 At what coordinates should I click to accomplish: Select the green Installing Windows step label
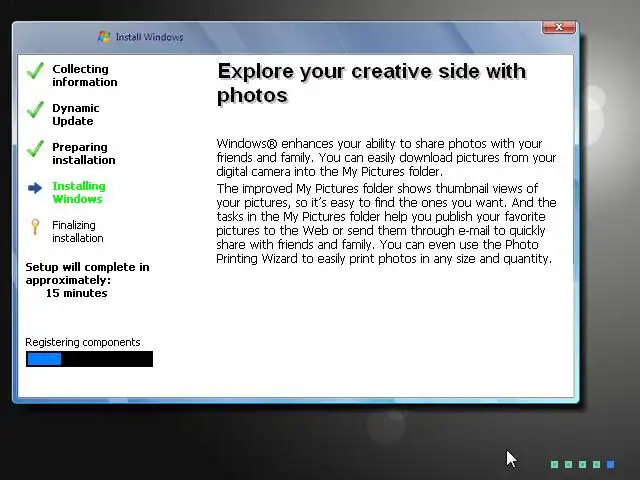[x=79, y=193]
